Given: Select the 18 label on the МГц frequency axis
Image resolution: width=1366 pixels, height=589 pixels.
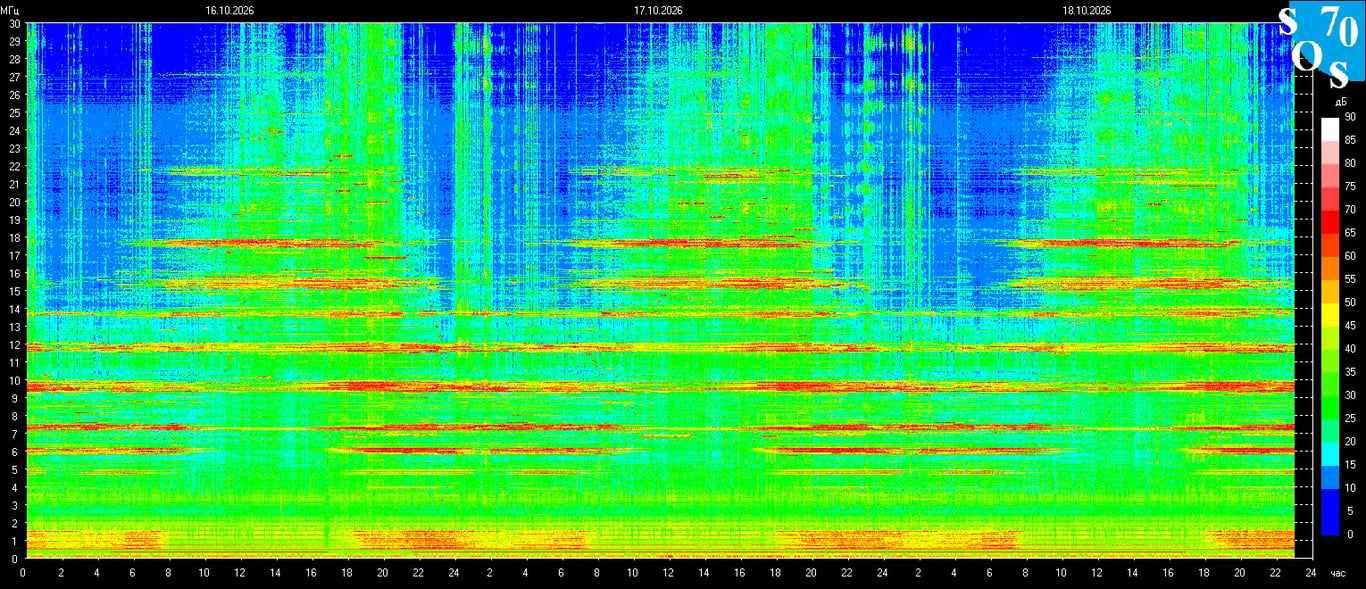Looking at the screenshot, I should (x=14, y=237).
